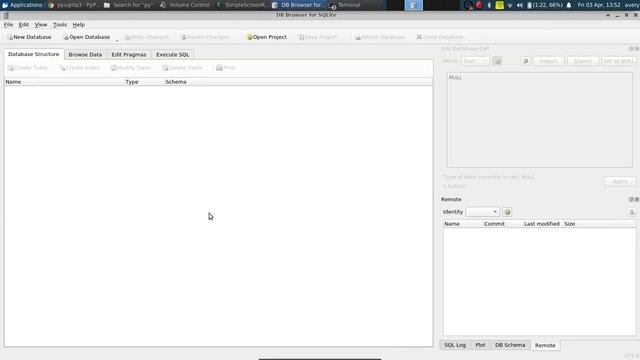Click the refresh icon next to Identity dropdown
The height and width of the screenshot is (360, 640).
507,212
